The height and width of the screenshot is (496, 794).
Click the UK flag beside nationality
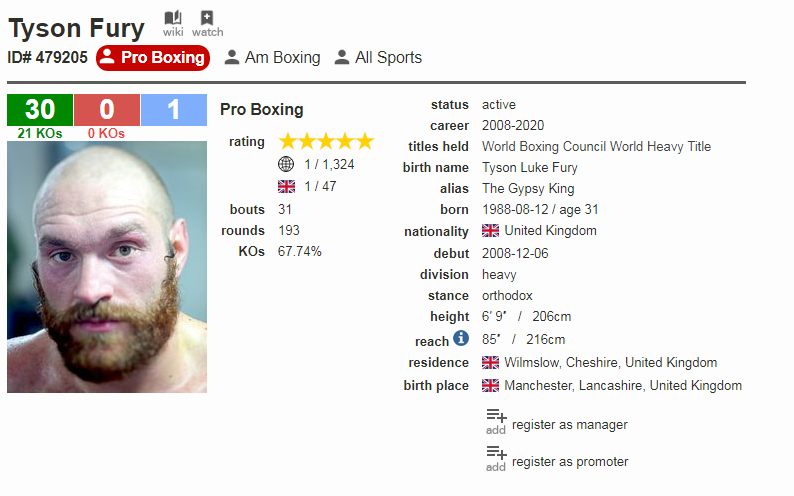pos(490,231)
